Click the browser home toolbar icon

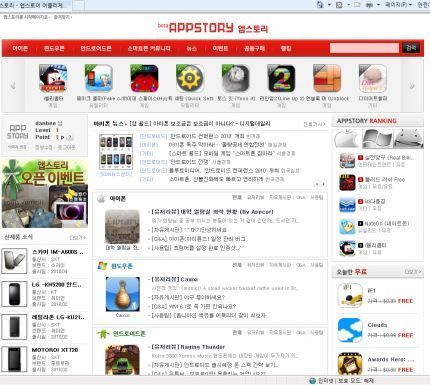tap(320, 5)
